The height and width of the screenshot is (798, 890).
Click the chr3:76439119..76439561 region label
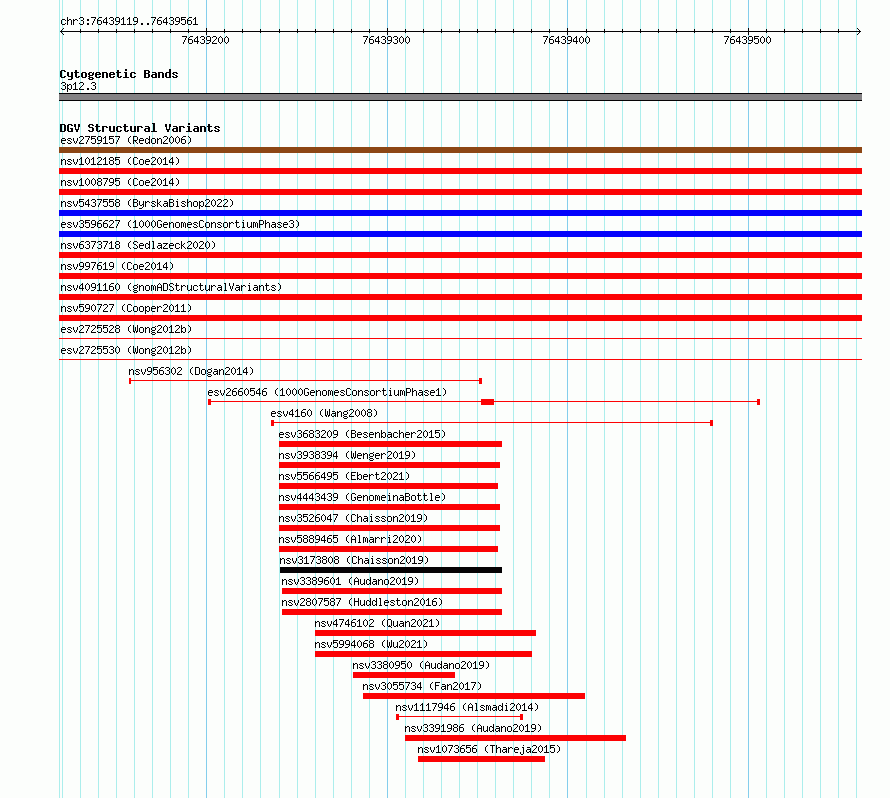coord(129,21)
